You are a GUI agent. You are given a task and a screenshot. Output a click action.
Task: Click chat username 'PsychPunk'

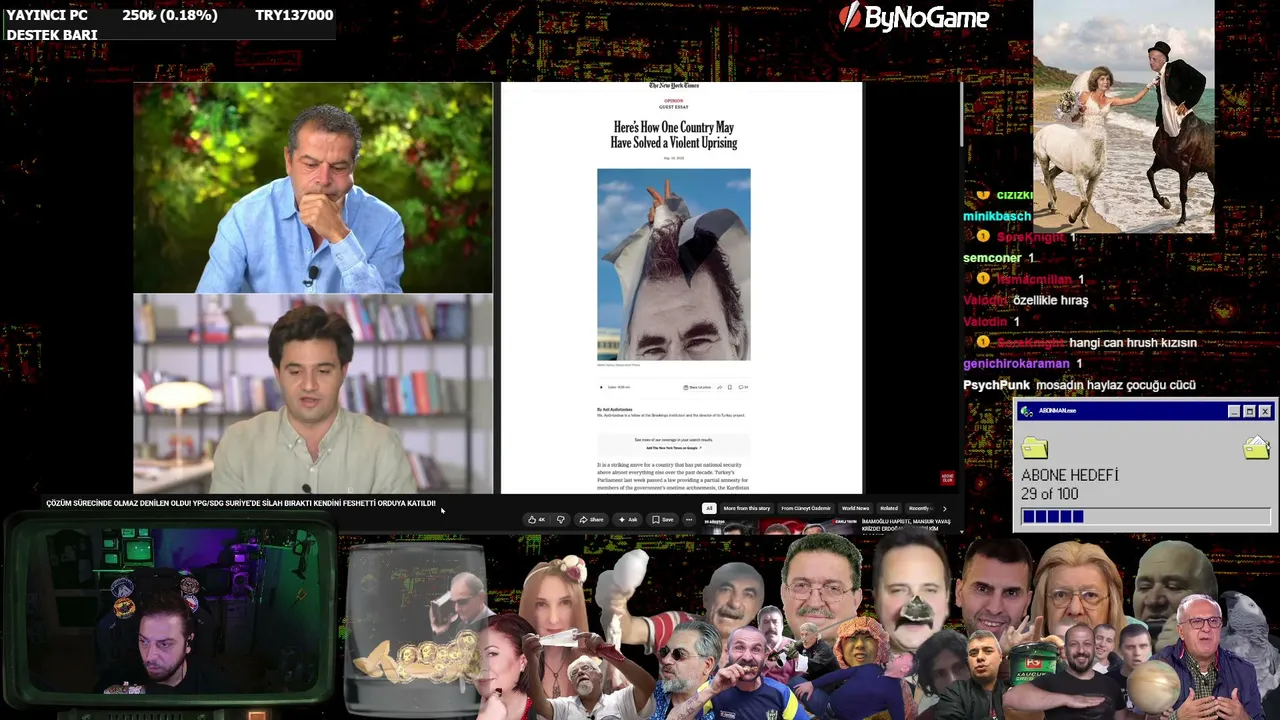[996, 385]
